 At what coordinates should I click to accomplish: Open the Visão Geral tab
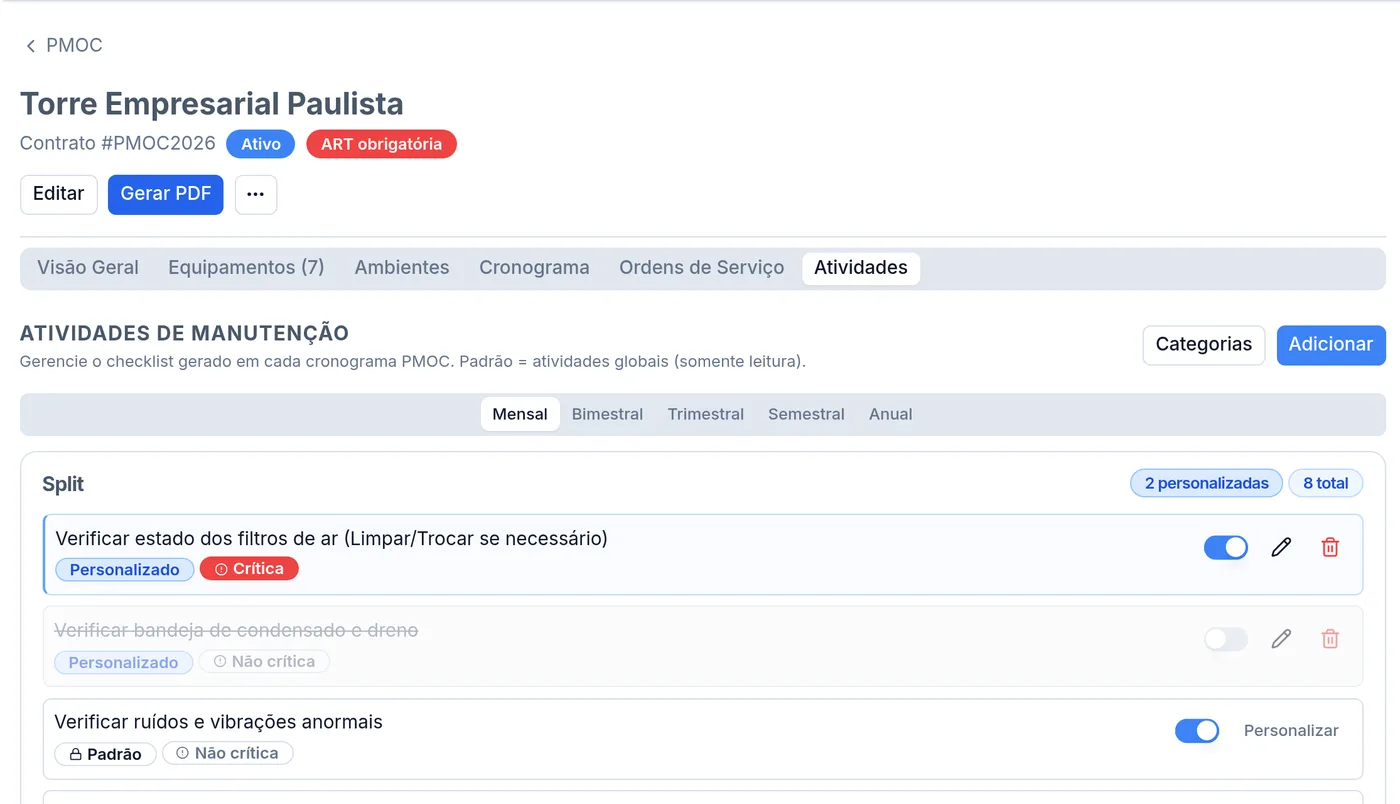tap(88, 268)
